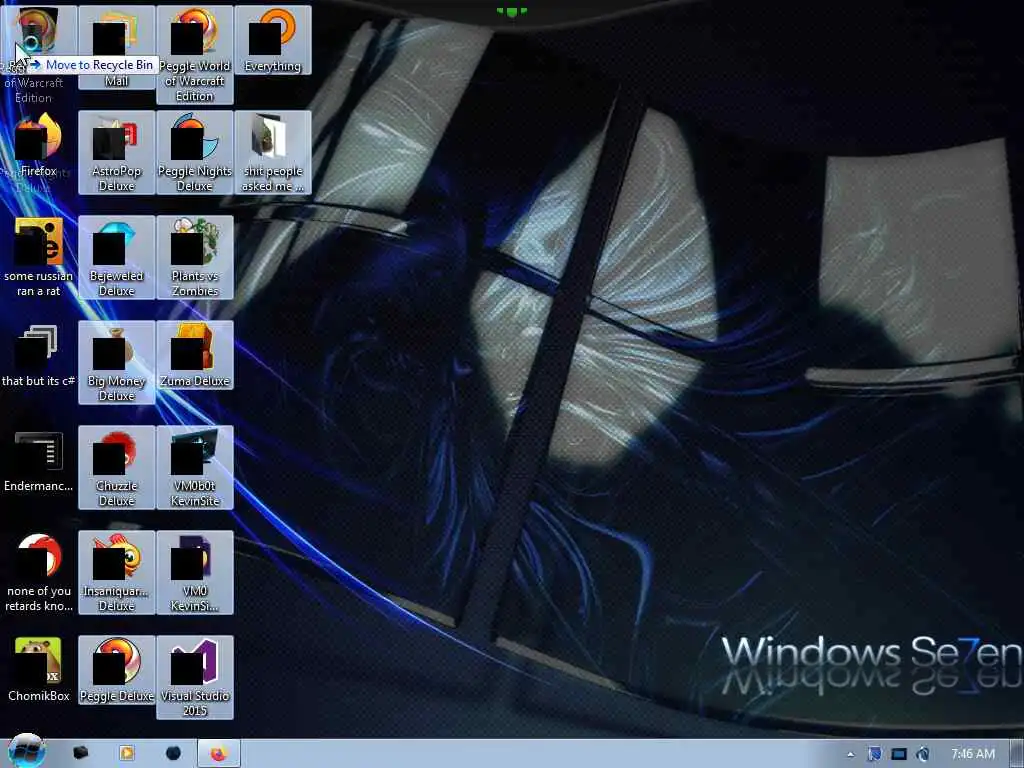Open the monitor-shaped tray icon

(x=899, y=754)
